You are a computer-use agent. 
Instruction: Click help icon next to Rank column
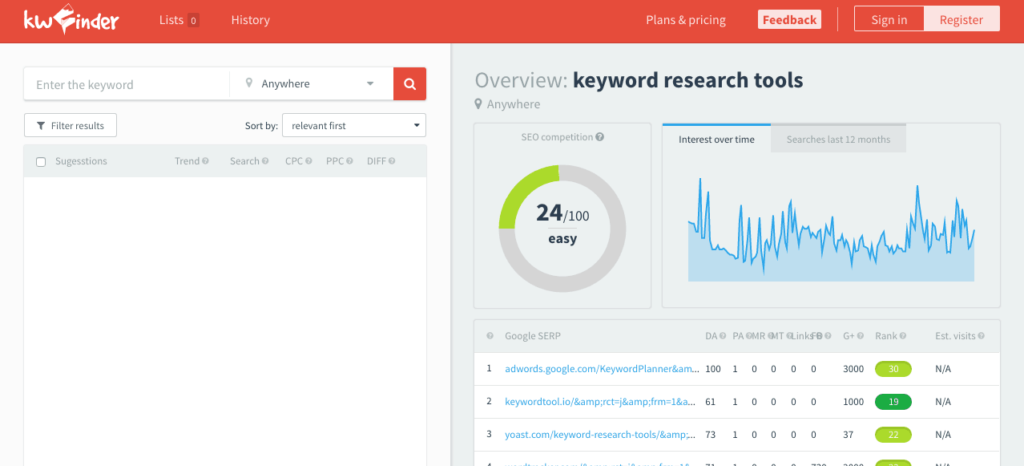pos(903,336)
